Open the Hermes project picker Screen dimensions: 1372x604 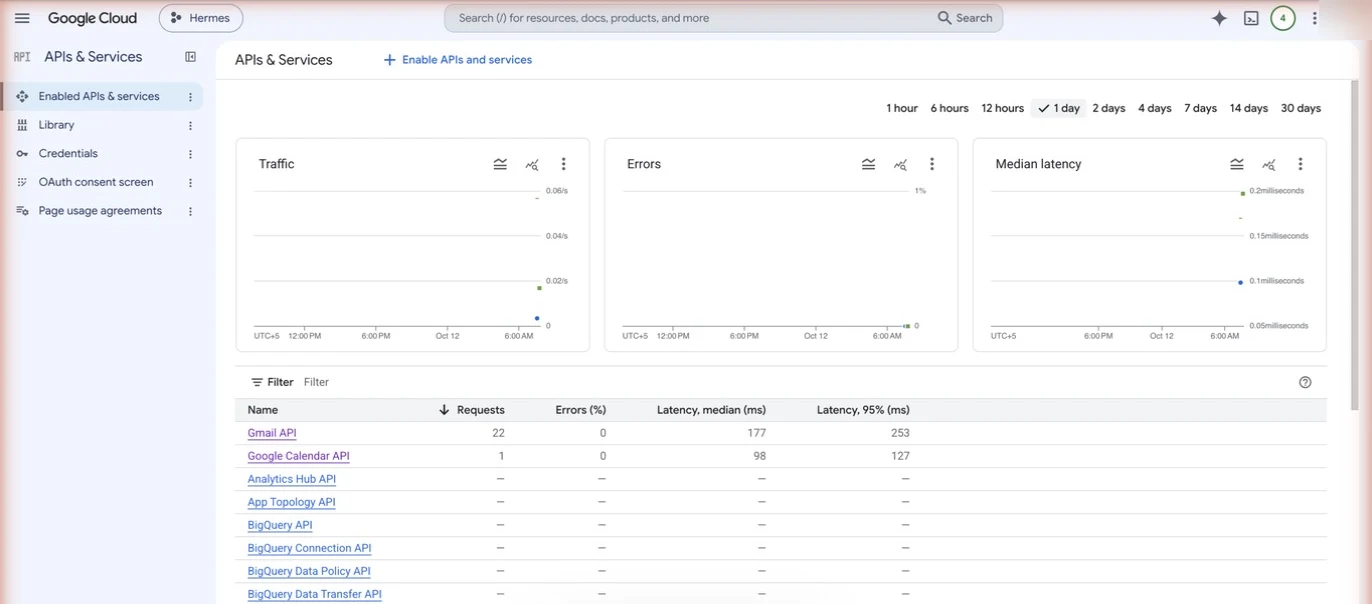tap(201, 18)
